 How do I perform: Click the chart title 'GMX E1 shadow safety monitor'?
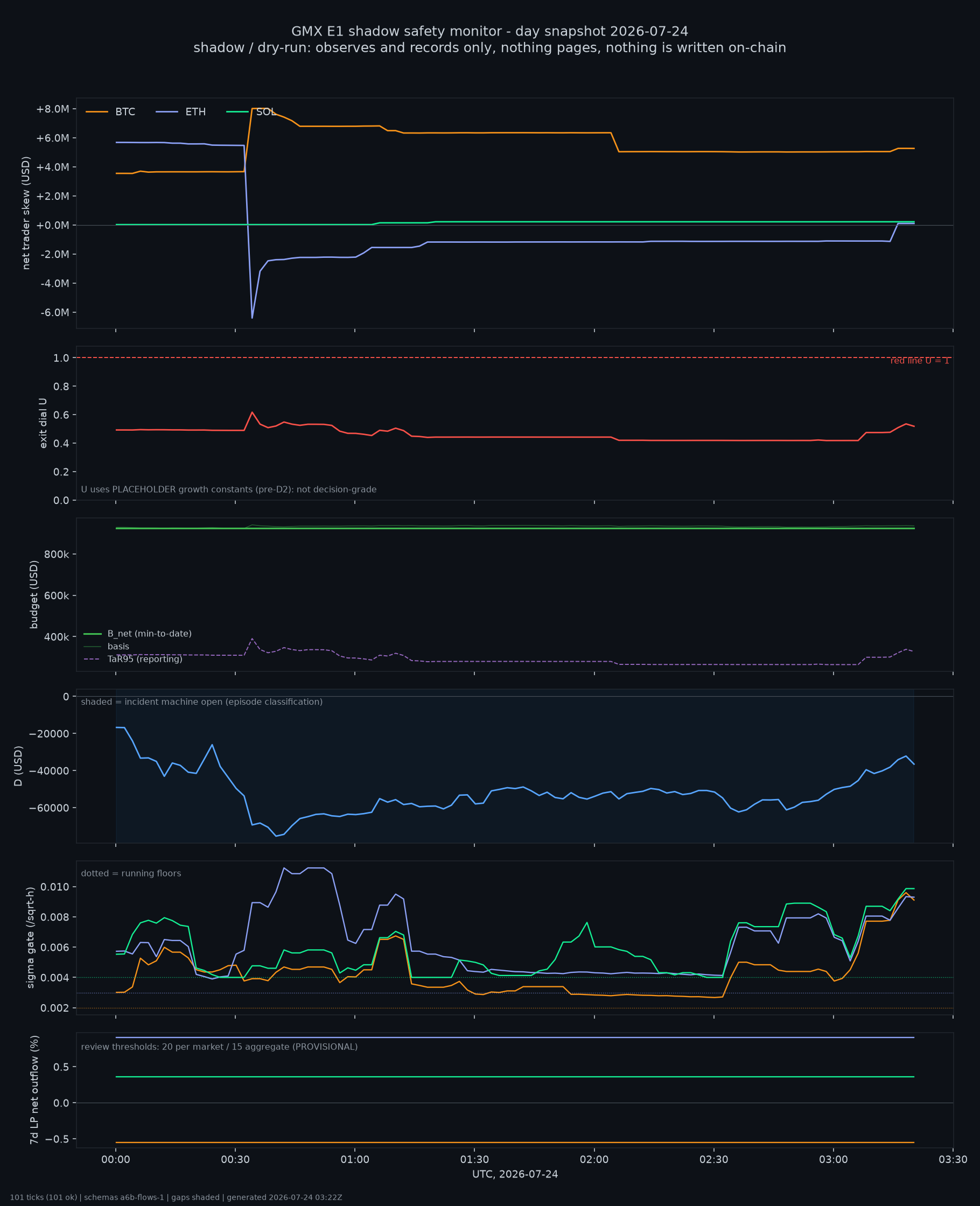point(490,31)
